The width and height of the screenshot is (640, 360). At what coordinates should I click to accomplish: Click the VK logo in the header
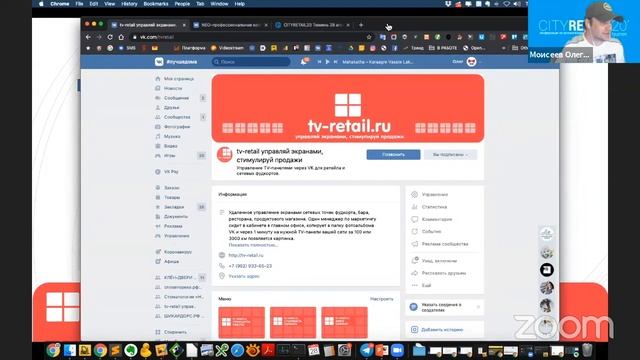click(x=159, y=62)
